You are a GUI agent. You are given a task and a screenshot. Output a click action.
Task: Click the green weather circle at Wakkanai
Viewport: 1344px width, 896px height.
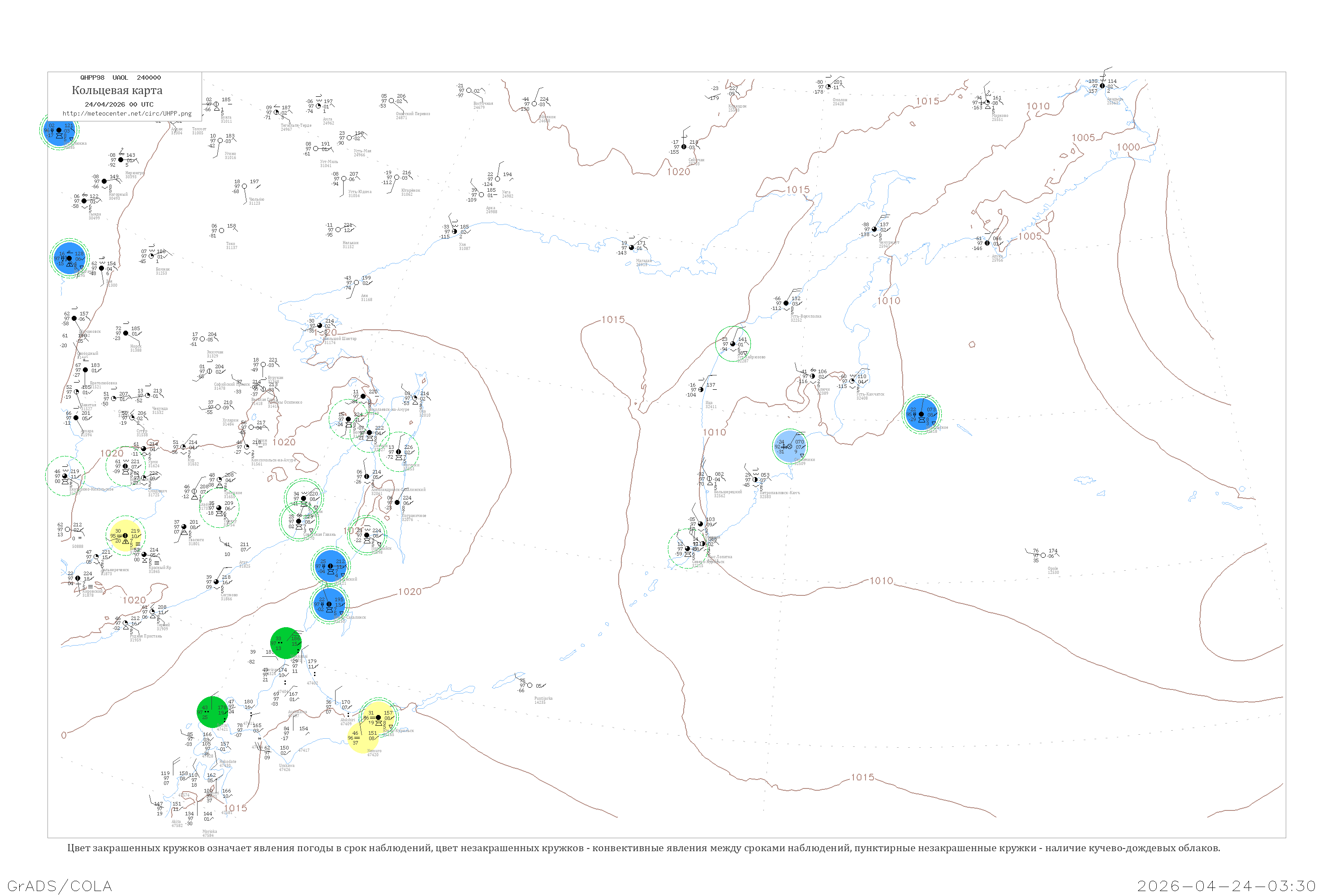[x=286, y=643]
